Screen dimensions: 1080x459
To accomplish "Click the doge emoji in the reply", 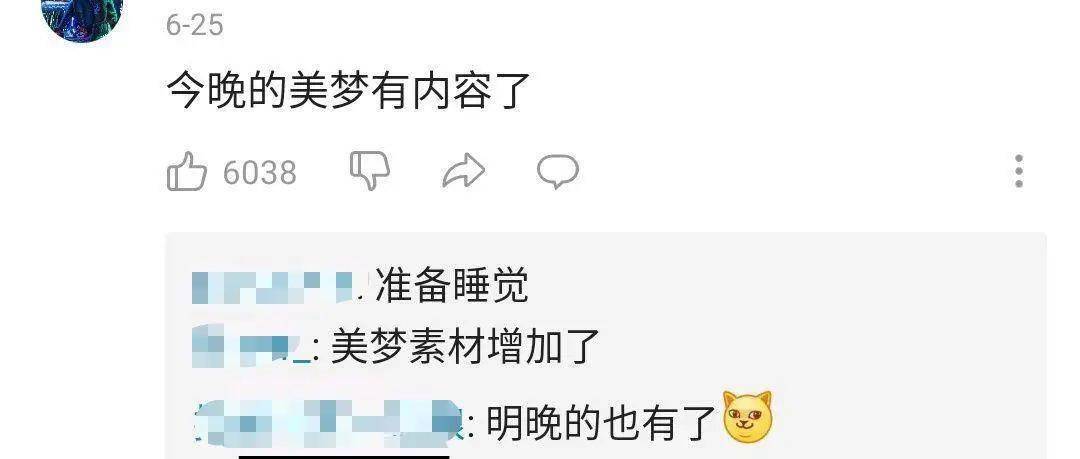I will (x=747, y=418).
